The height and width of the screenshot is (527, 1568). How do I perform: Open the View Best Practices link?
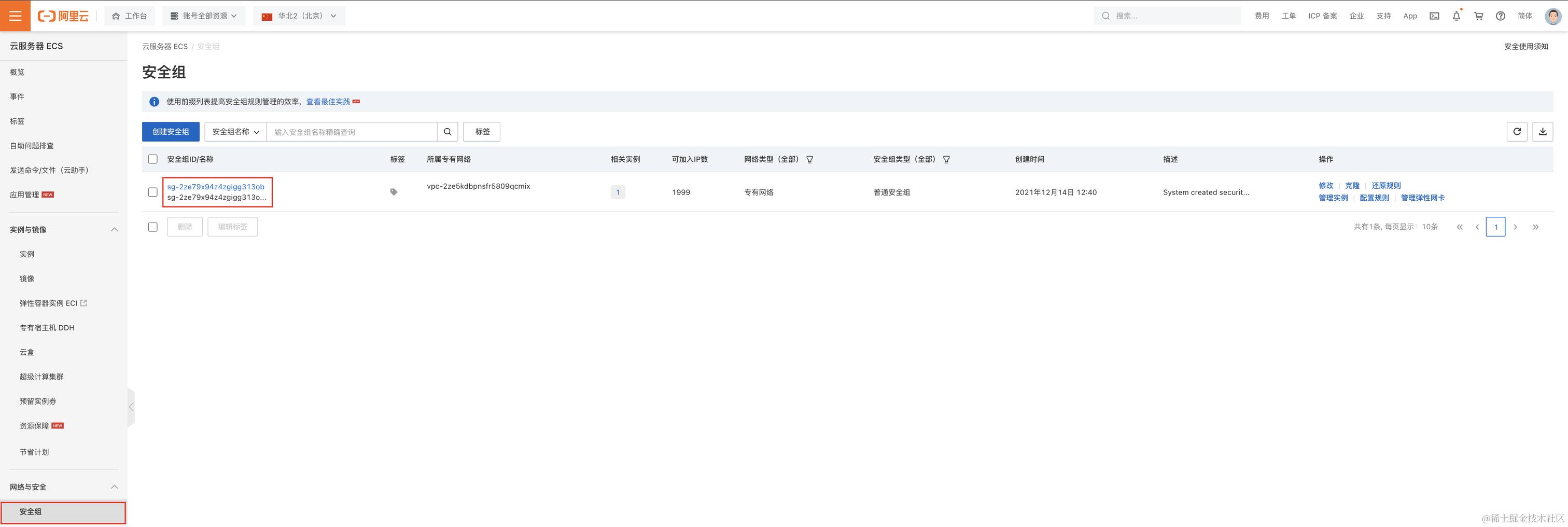(328, 102)
